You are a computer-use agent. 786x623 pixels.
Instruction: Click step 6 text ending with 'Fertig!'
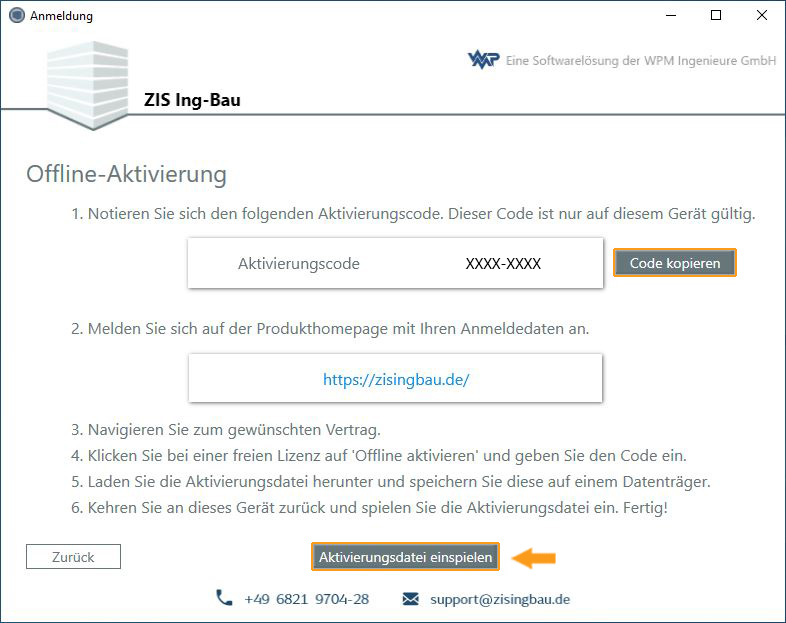(x=369, y=508)
